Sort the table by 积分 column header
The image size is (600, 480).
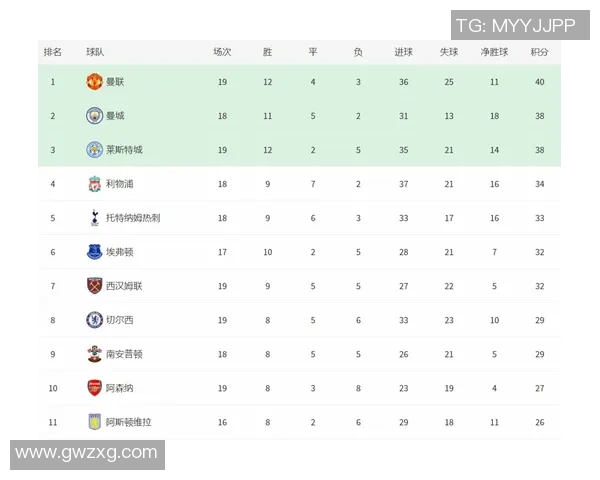[540, 52]
